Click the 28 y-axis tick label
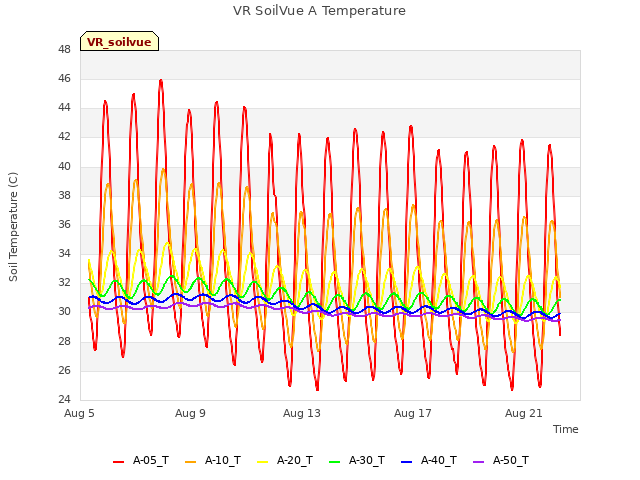Image resolution: width=640 pixels, height=480 pixels. click(64, 342)
